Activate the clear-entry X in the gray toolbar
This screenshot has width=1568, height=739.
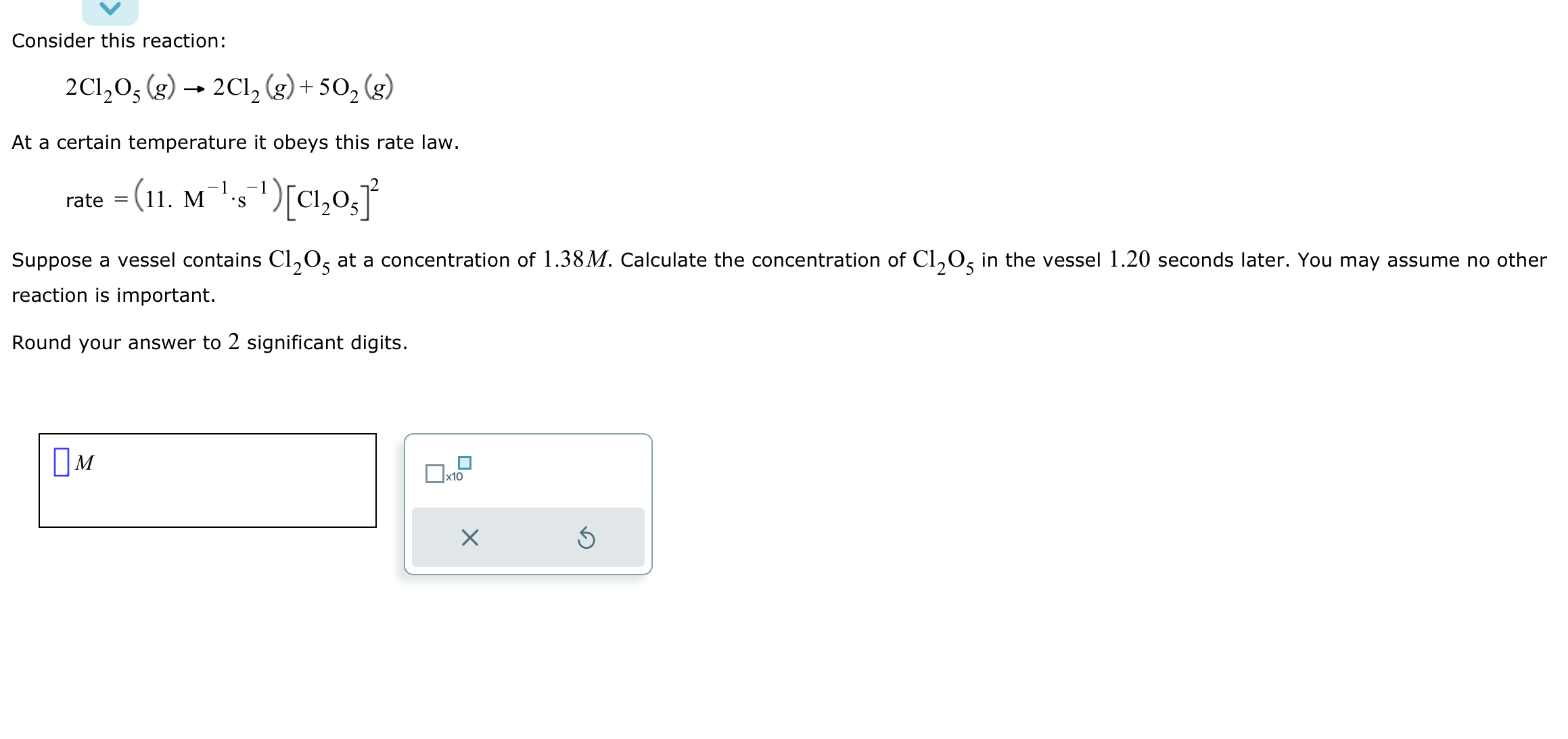(469, 537)
